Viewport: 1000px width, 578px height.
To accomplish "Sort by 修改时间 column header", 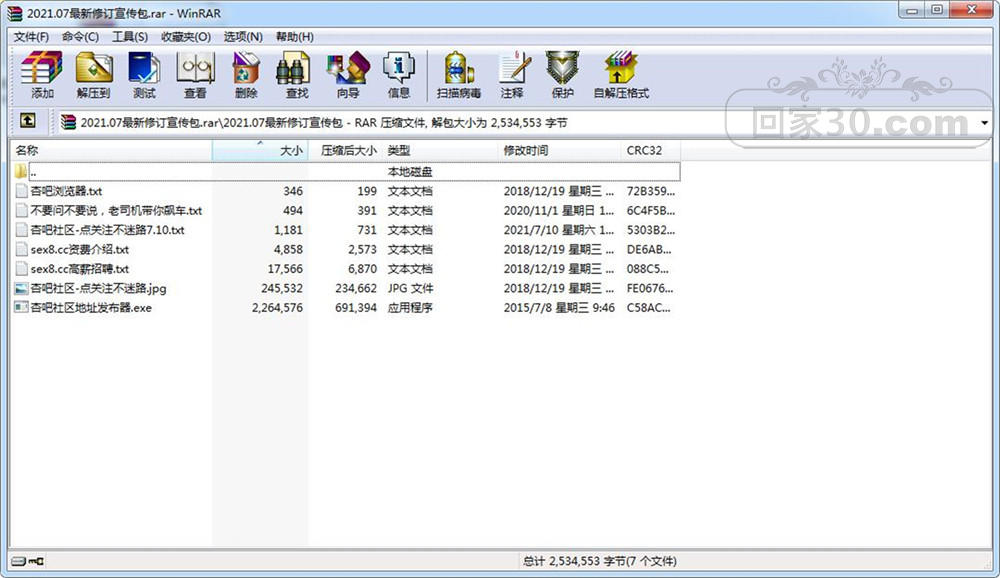I will pos(559,151).
